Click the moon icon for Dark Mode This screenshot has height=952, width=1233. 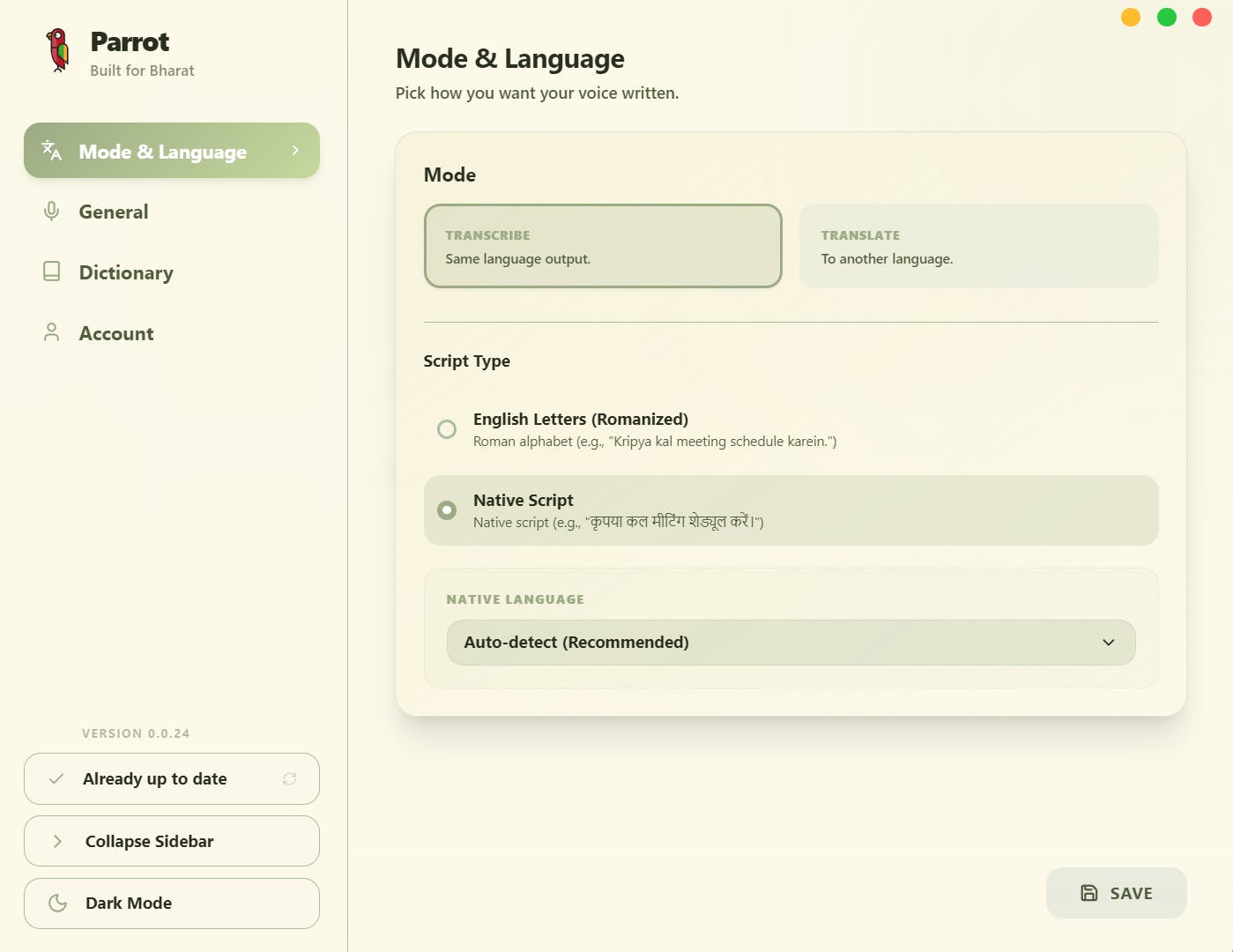click(58, 904)
